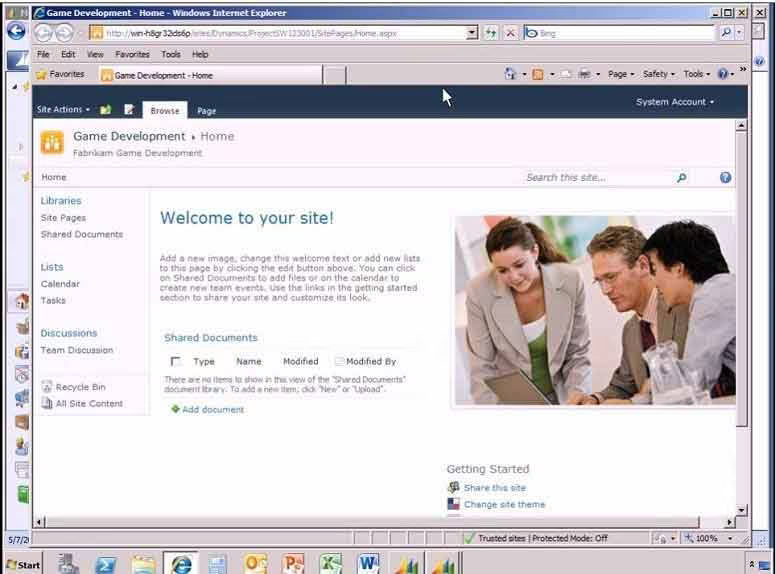
Task: Open Outlook from the taskbar
Action: coord(256,564)
